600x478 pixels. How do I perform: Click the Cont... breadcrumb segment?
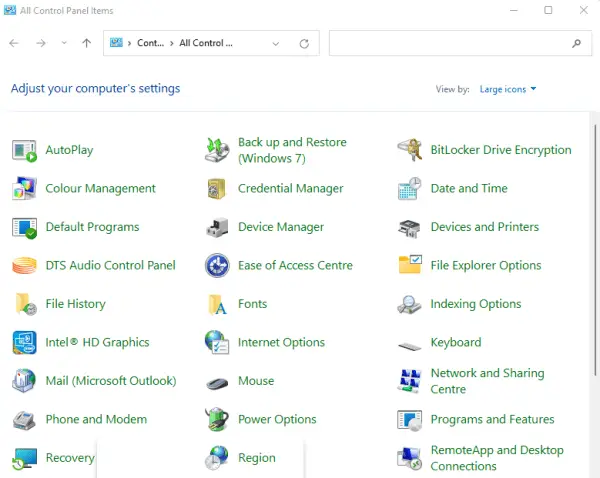(150, 43)
